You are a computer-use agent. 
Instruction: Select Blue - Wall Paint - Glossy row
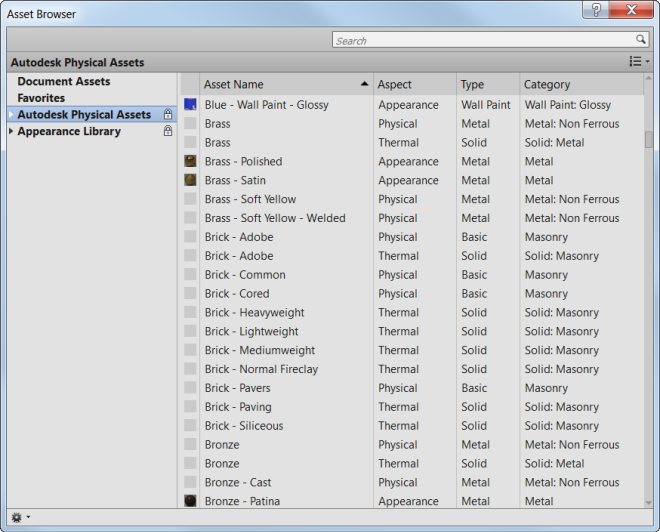tap(412, 105)
